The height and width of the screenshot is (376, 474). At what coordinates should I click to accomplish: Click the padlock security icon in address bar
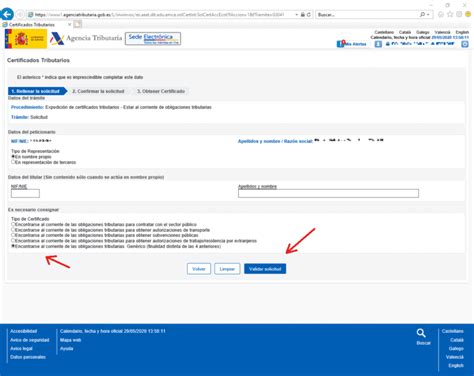(x=303, y=15)
